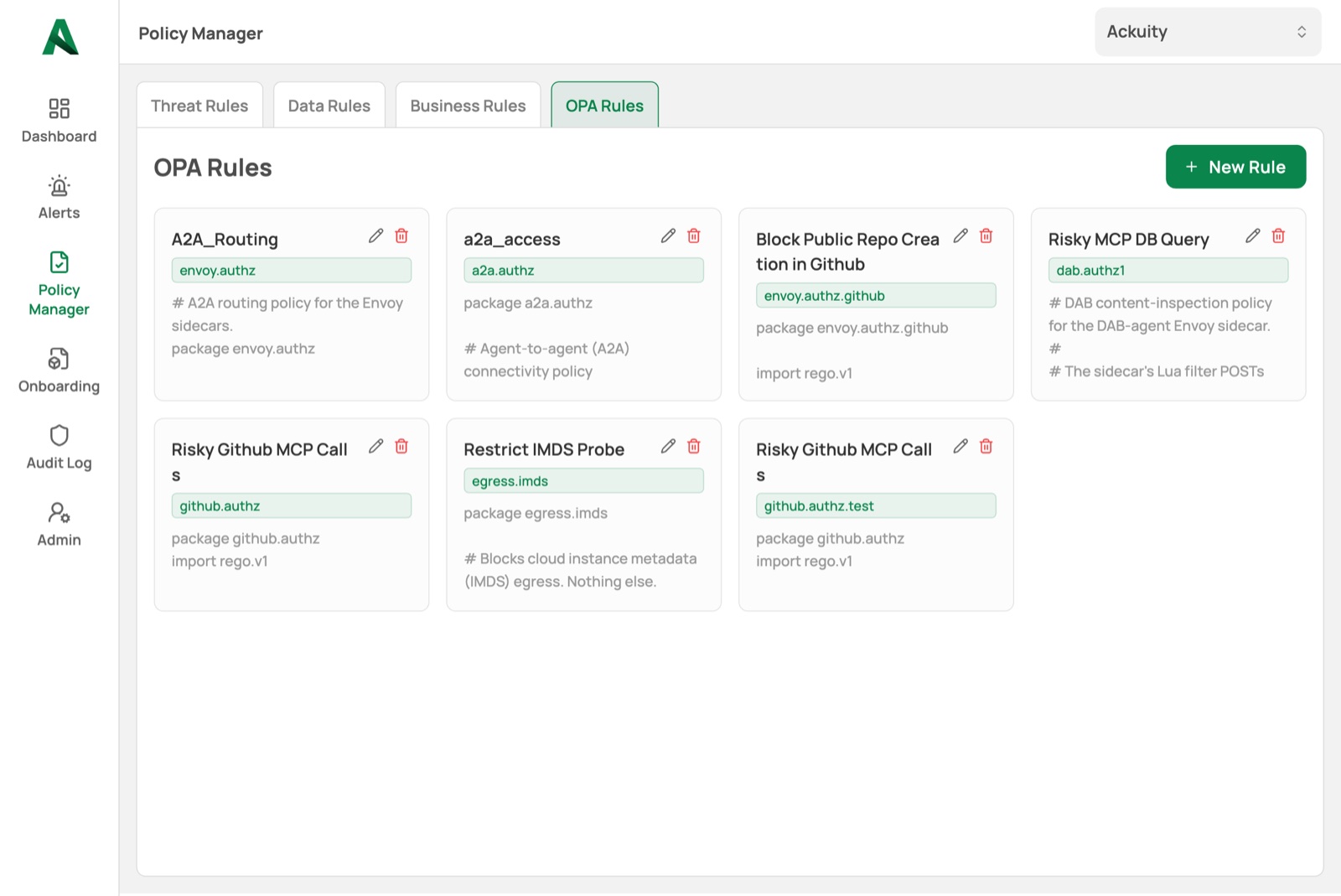Image resolution: width=1341 pixels, height=896 pixels.
Task: Delete the Risky Github rule tagged github.authz.test
Action: pyautogui.click(x=986, y=446)
